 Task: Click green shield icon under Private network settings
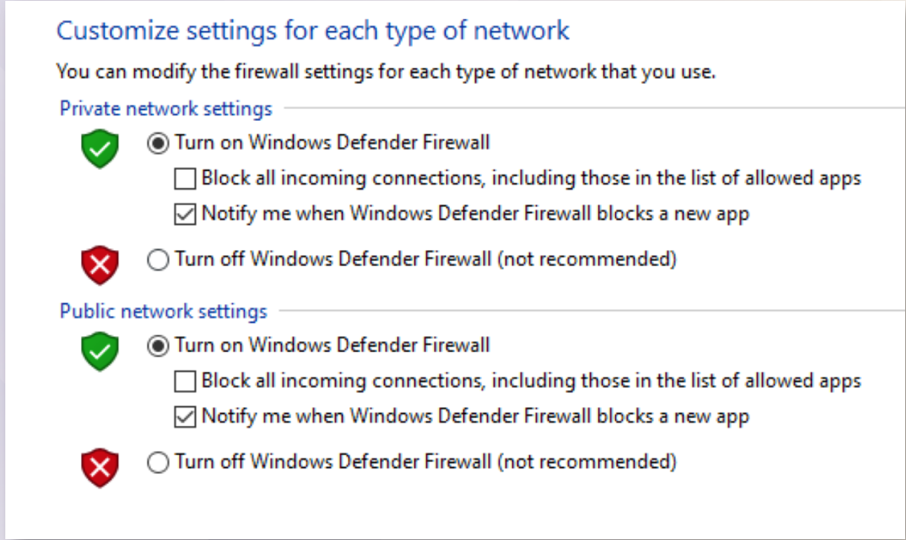[x=100, y=149]
